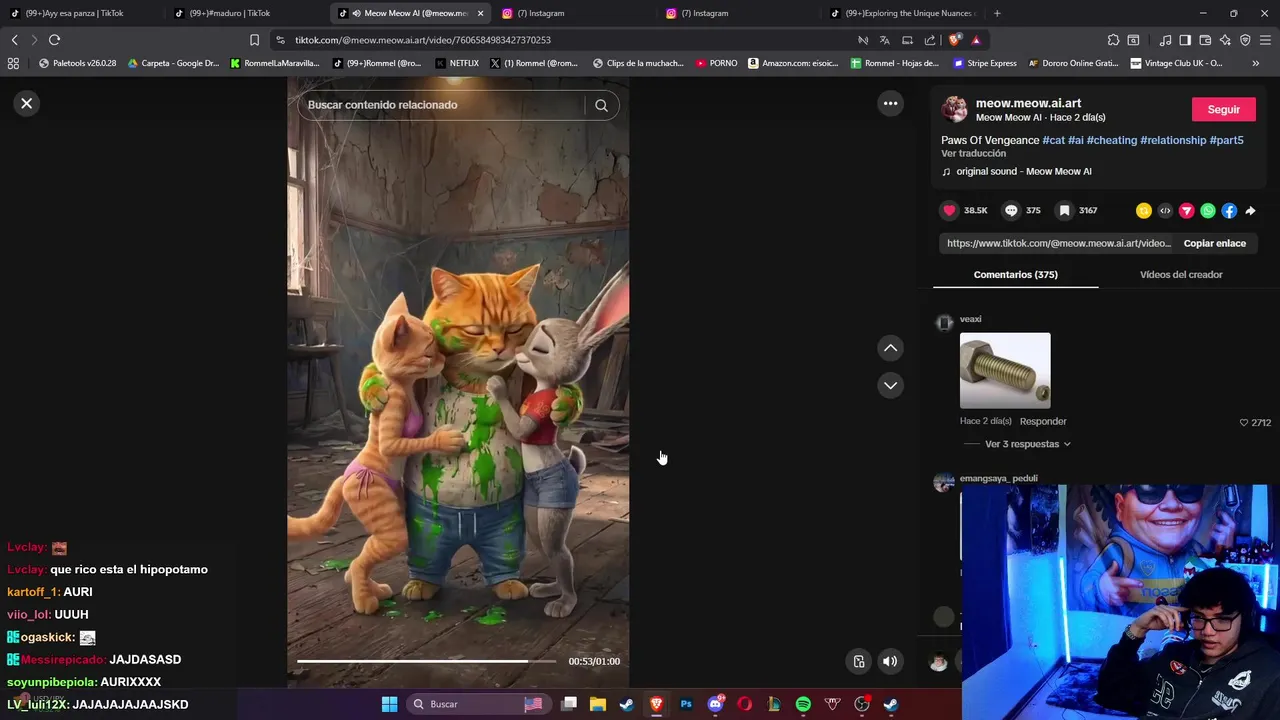Viewport: 1280px width, 720px height.
Task: Open comments via speech bubble icon
Action: click(x=1011, y=210)
